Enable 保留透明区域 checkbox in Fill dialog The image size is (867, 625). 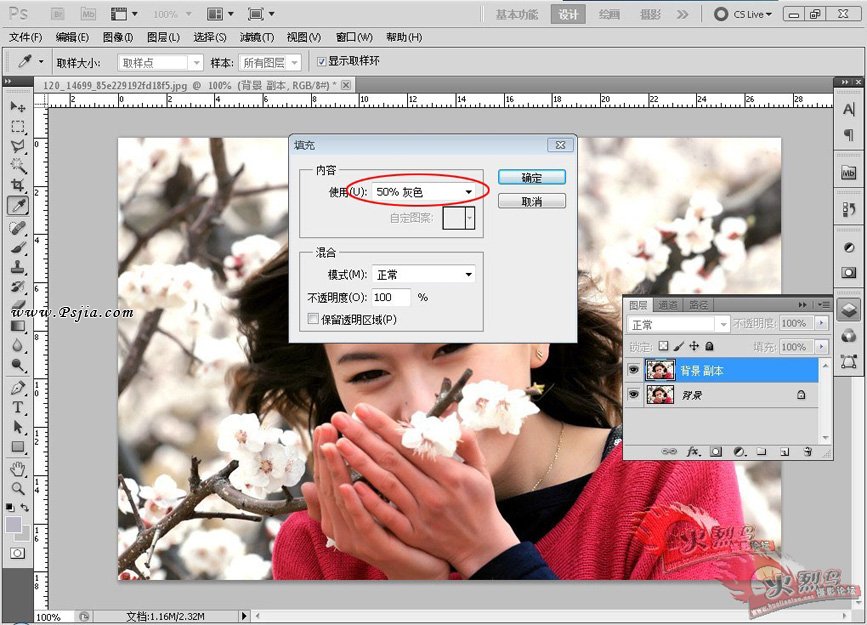(x=314, y=320)
